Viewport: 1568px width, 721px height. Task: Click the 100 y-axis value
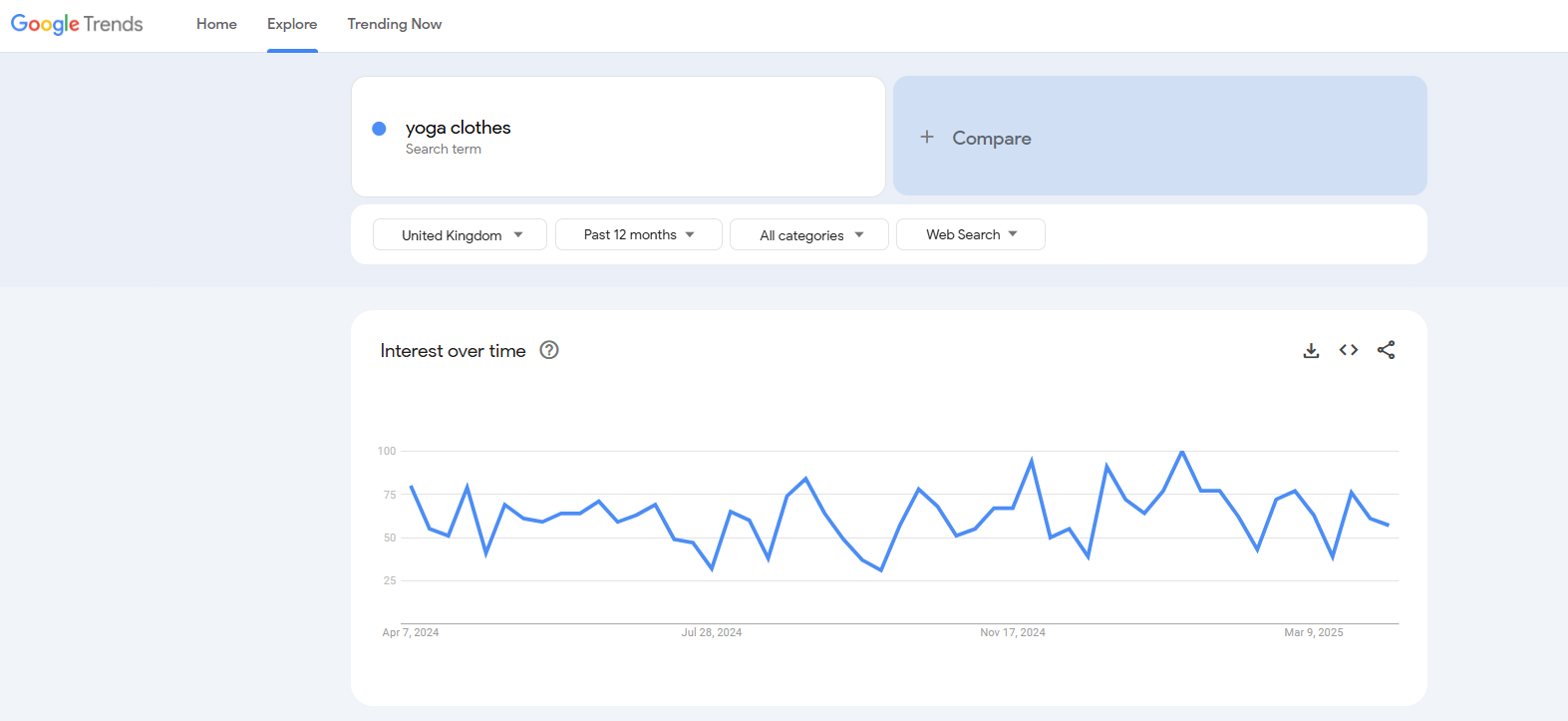point(387,451)
